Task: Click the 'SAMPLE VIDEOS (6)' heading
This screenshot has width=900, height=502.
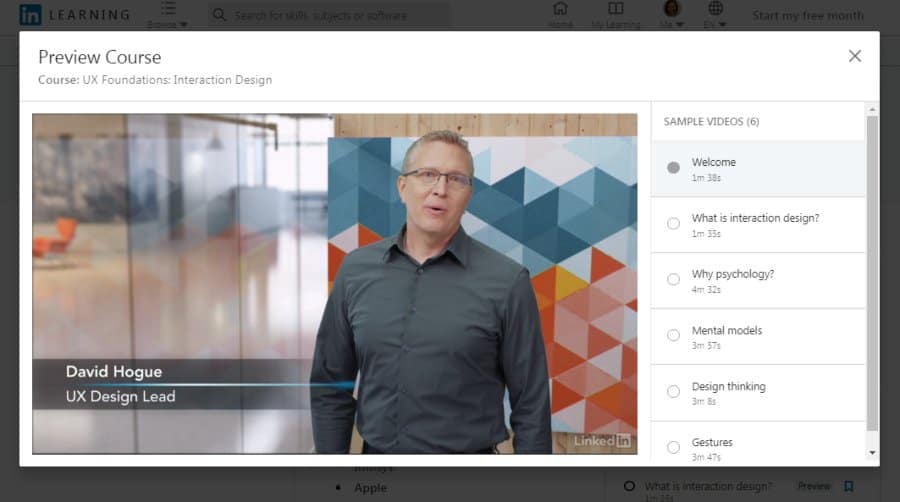Action: point(711,122)
